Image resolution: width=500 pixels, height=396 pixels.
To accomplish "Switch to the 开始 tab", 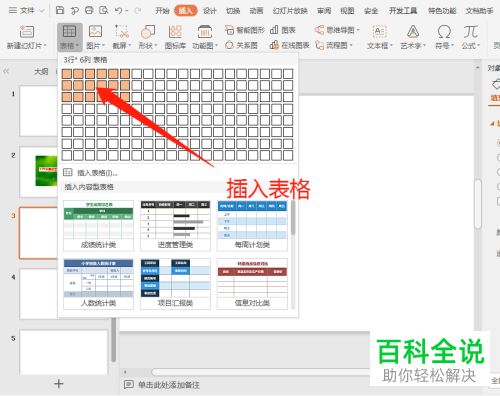I will 162,11.
